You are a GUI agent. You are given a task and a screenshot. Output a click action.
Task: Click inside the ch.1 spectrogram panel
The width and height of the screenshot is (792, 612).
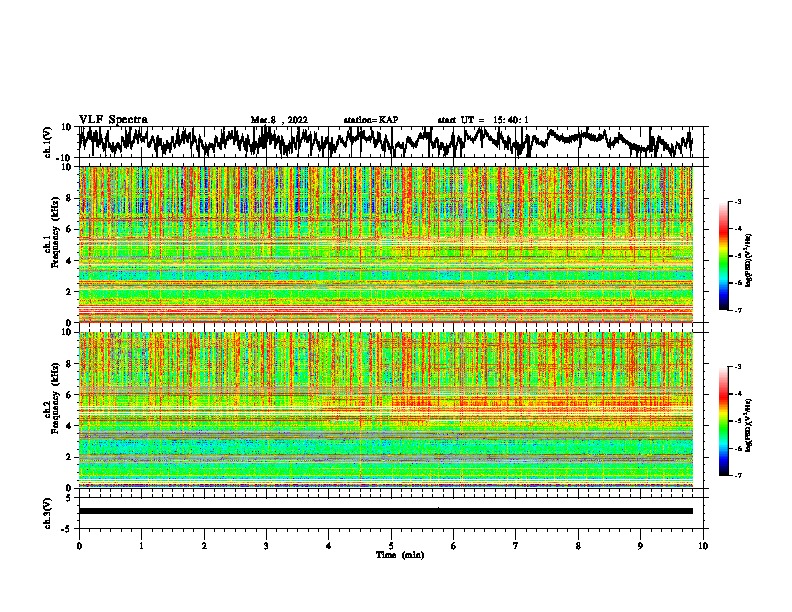tap(386, 244)
